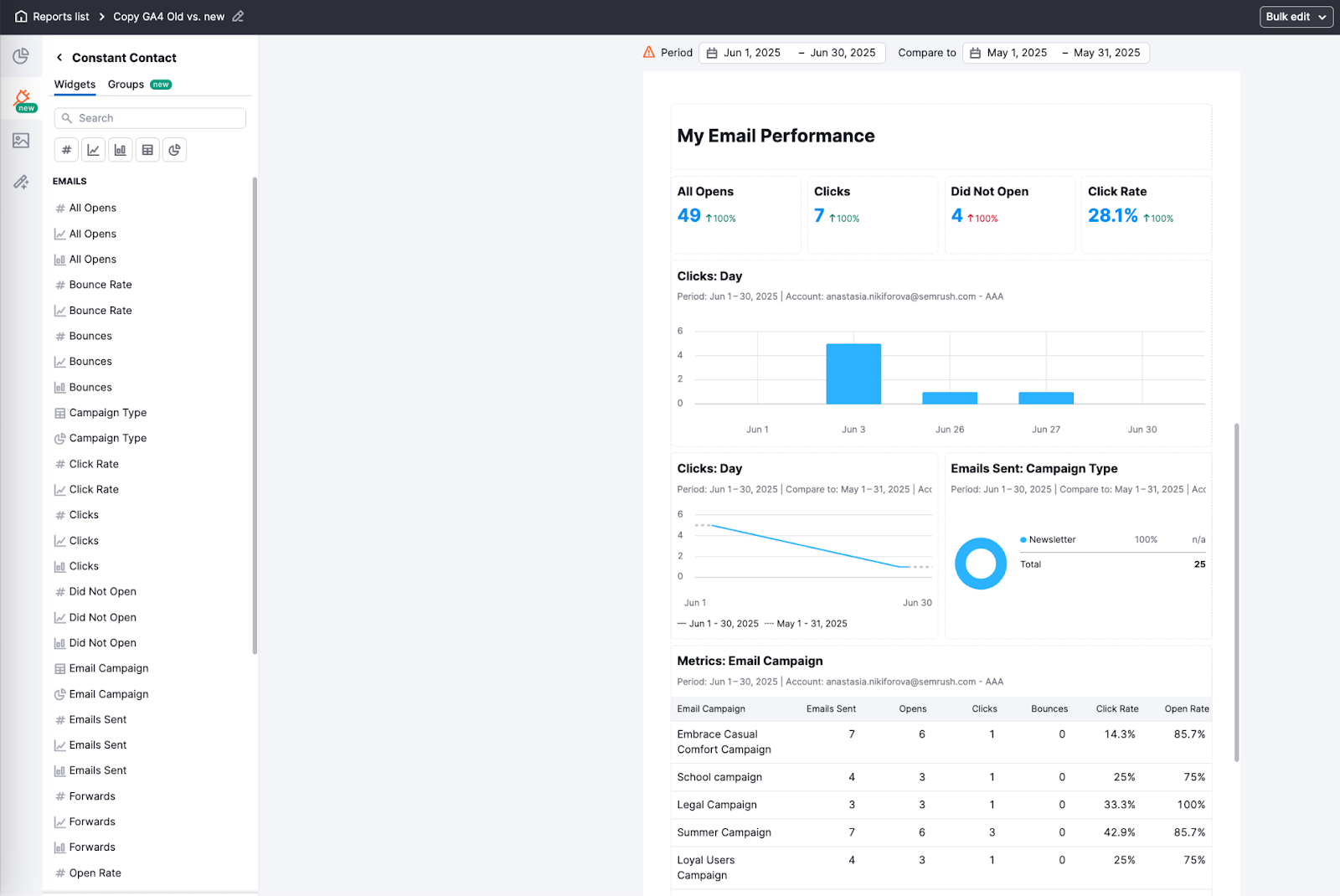The image size is (1340, 896).
Task: Select the image panel icon in sidebar
Action: (22, 141)
